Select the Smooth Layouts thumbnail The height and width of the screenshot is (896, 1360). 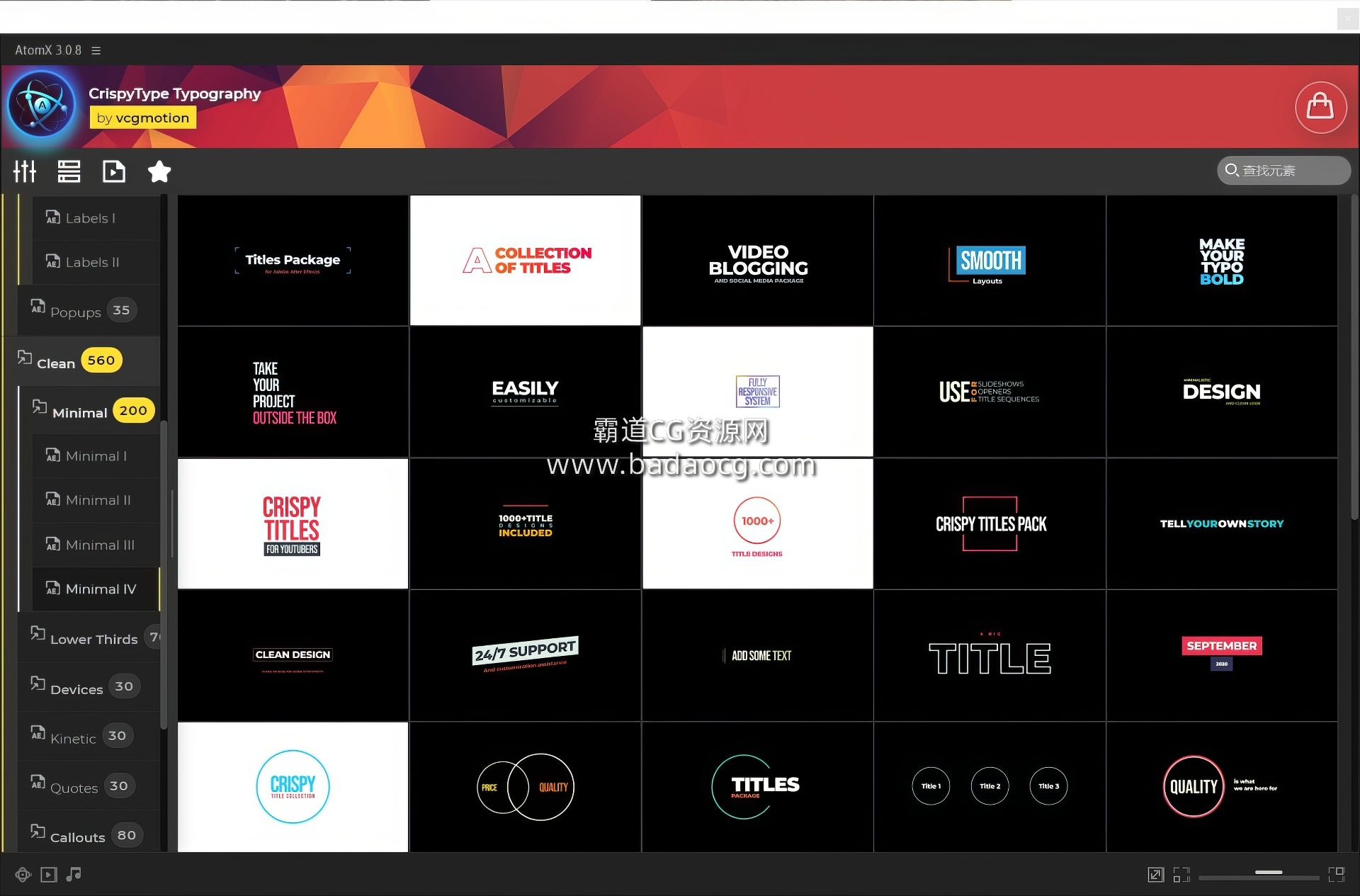990,261
